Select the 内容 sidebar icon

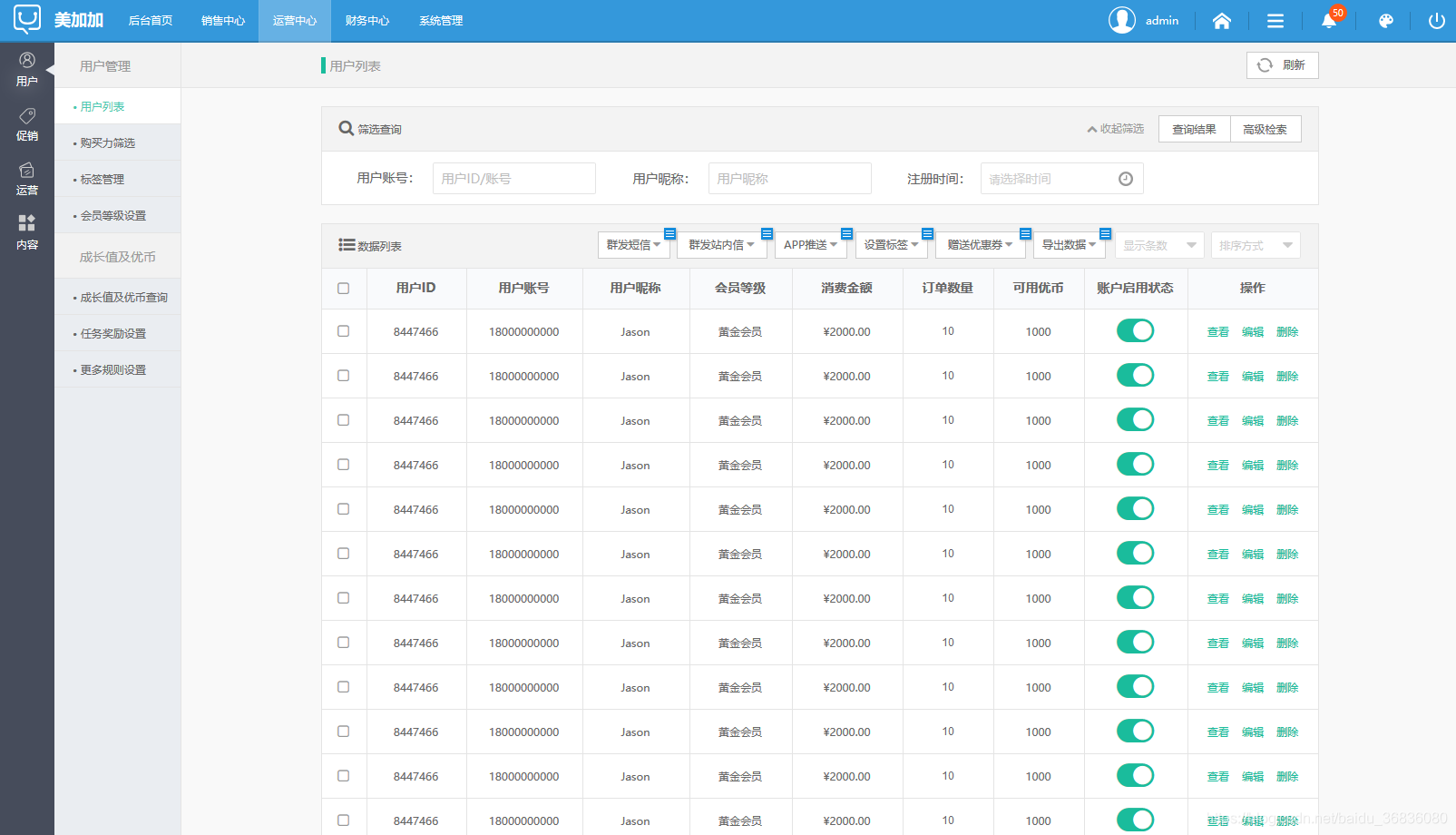click(27, 232)
